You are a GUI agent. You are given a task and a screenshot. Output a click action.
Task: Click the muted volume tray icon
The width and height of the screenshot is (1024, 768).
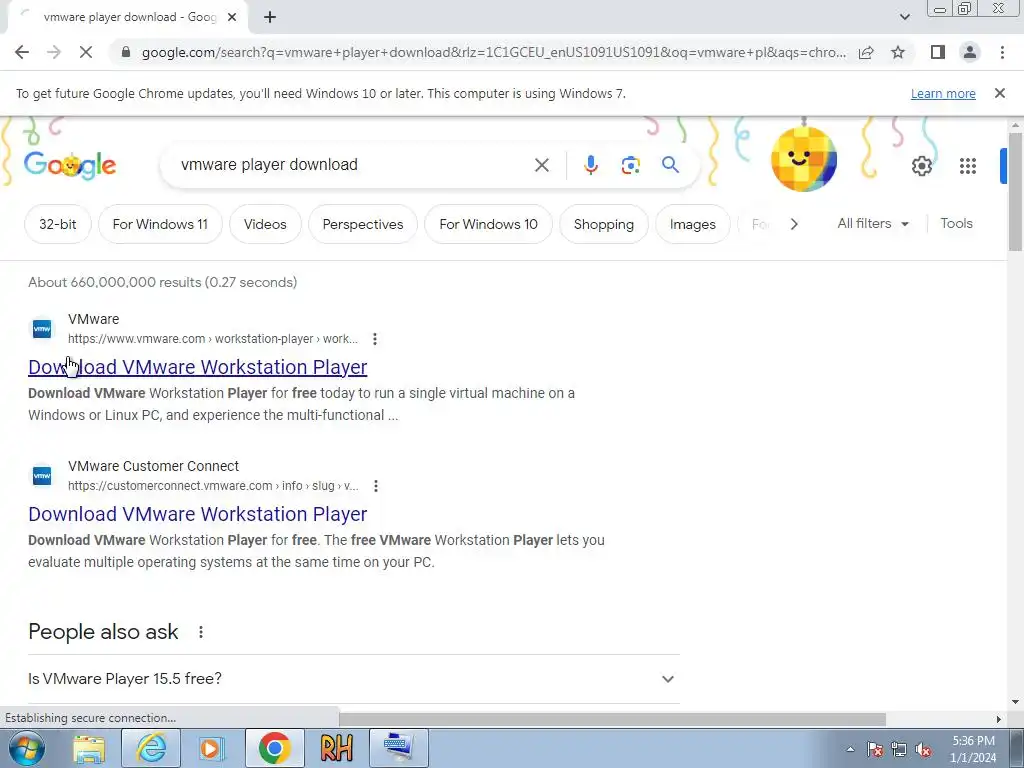coord(923,749)
